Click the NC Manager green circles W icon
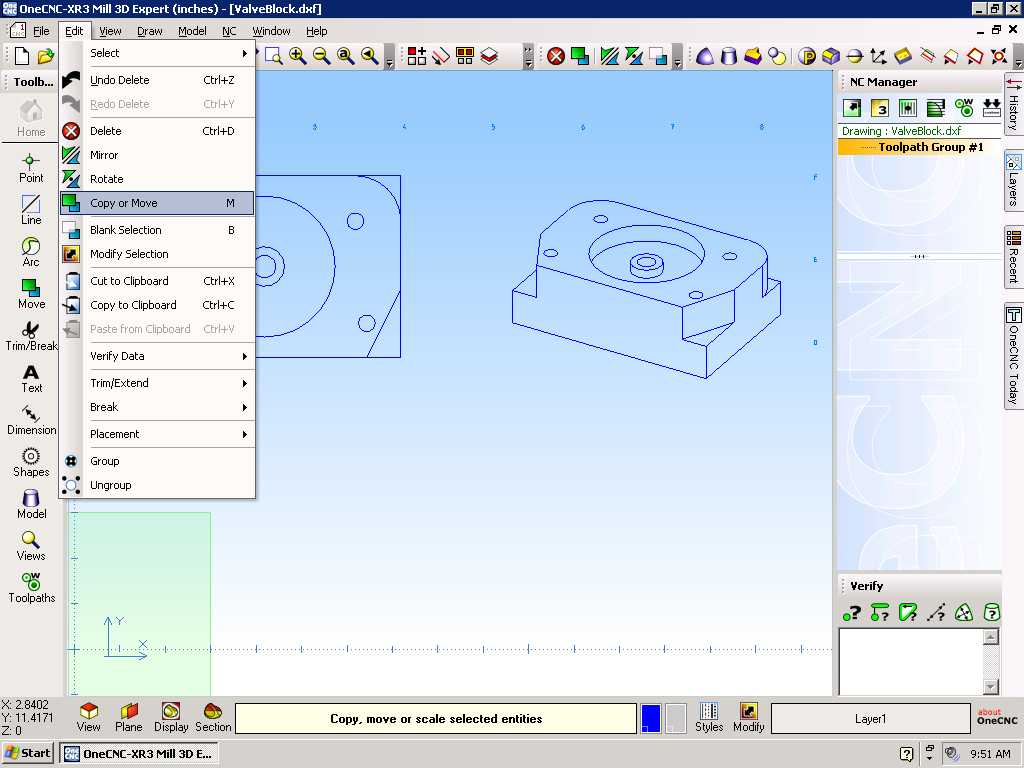This screenshot has width=1024, height=768. 963,108
